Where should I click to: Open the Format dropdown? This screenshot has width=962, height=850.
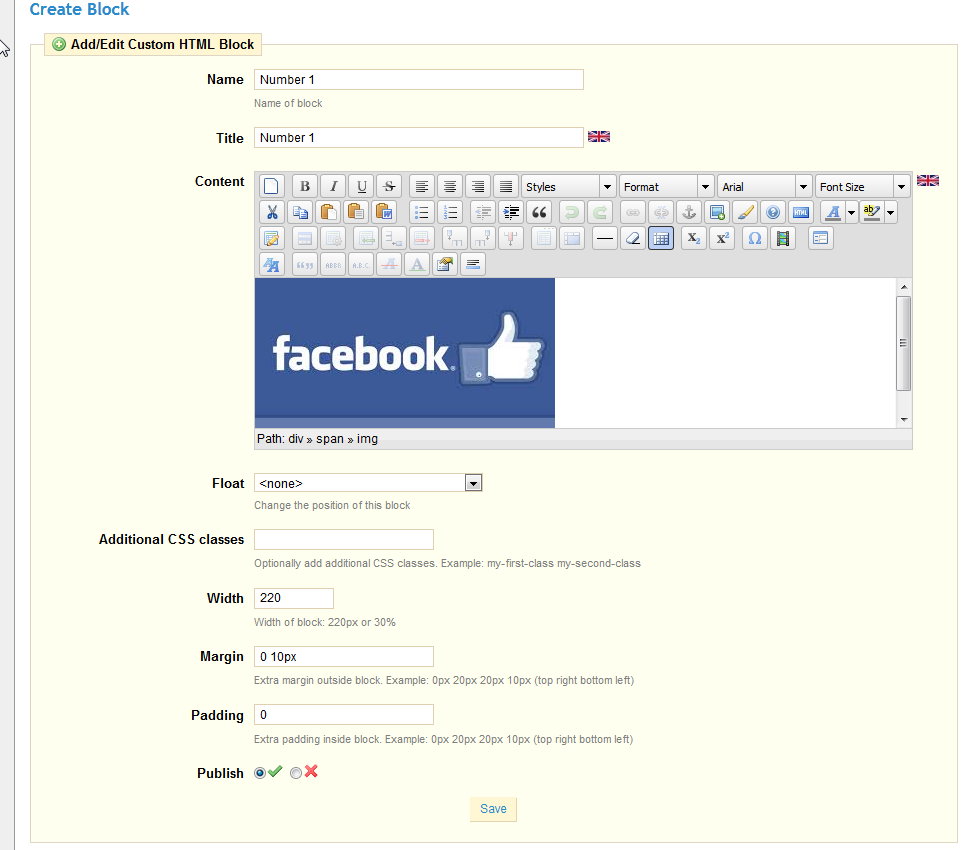(666, 187)
